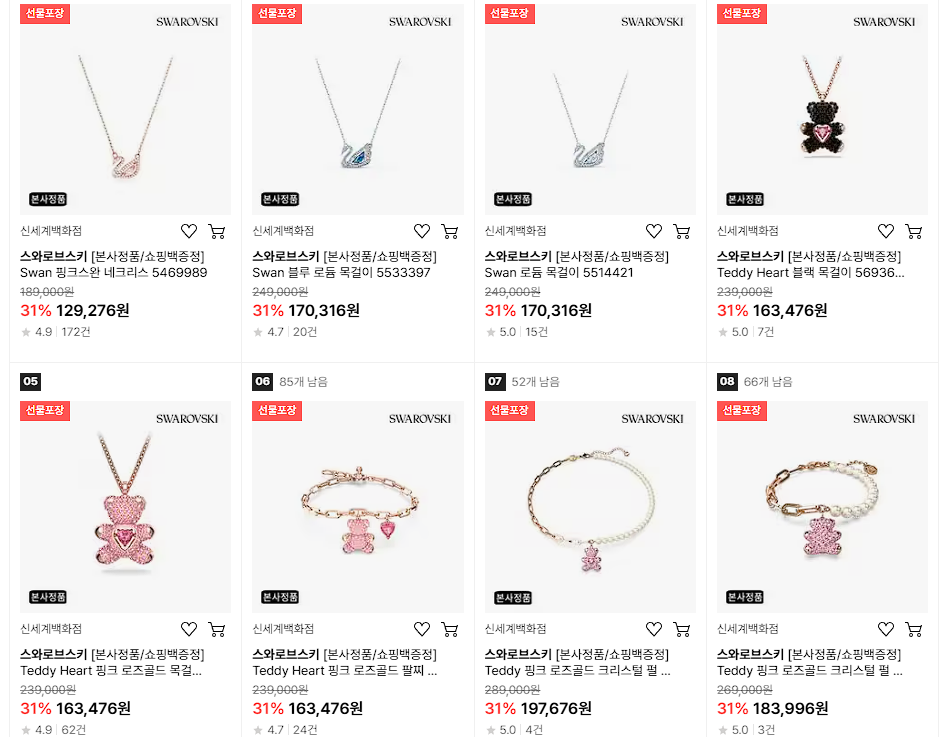Open the 172건 reviews for pink swan
The width and height of the screenshot is (942, 737).
tap(76, 332)
